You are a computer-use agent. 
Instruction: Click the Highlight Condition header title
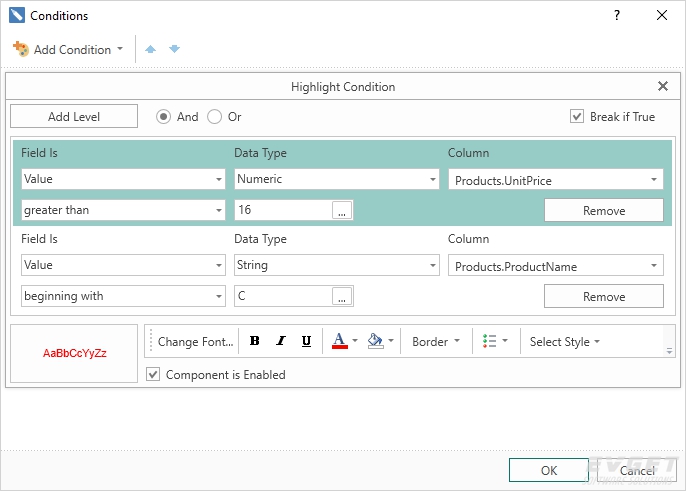click(x=343, y=87)
